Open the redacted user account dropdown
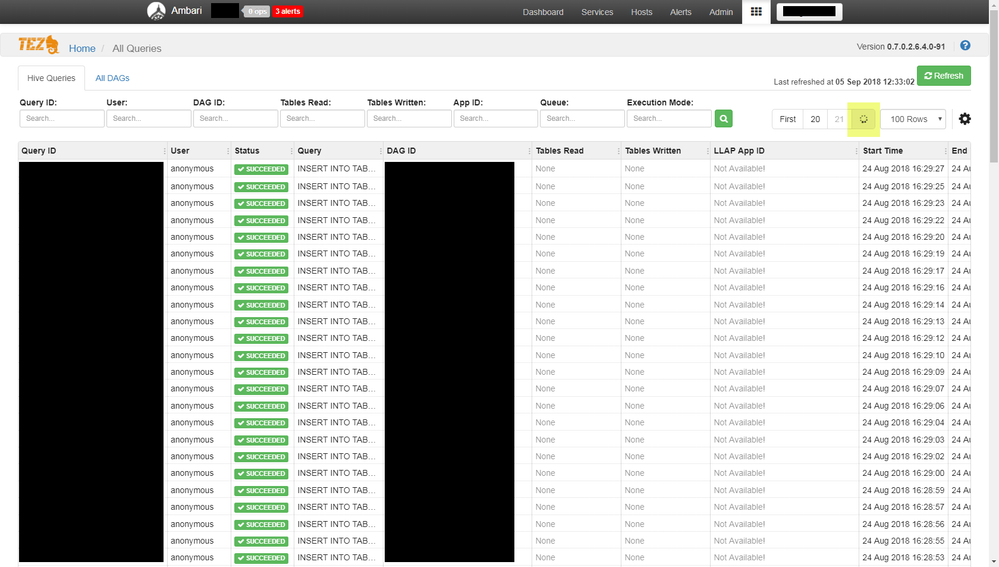 click(x=809, y=11)
